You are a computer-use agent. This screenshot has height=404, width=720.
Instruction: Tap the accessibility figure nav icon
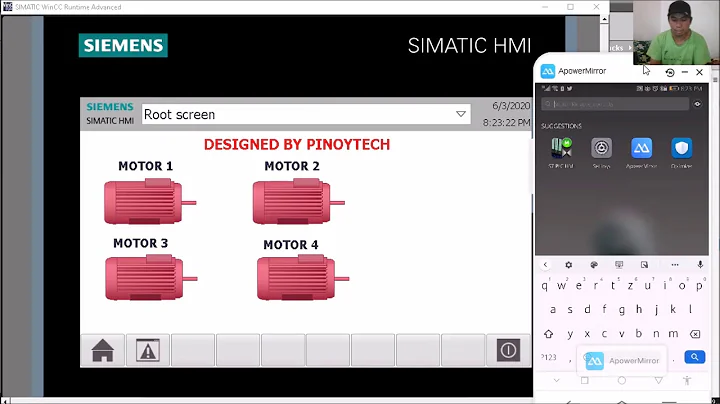(687, 381)
